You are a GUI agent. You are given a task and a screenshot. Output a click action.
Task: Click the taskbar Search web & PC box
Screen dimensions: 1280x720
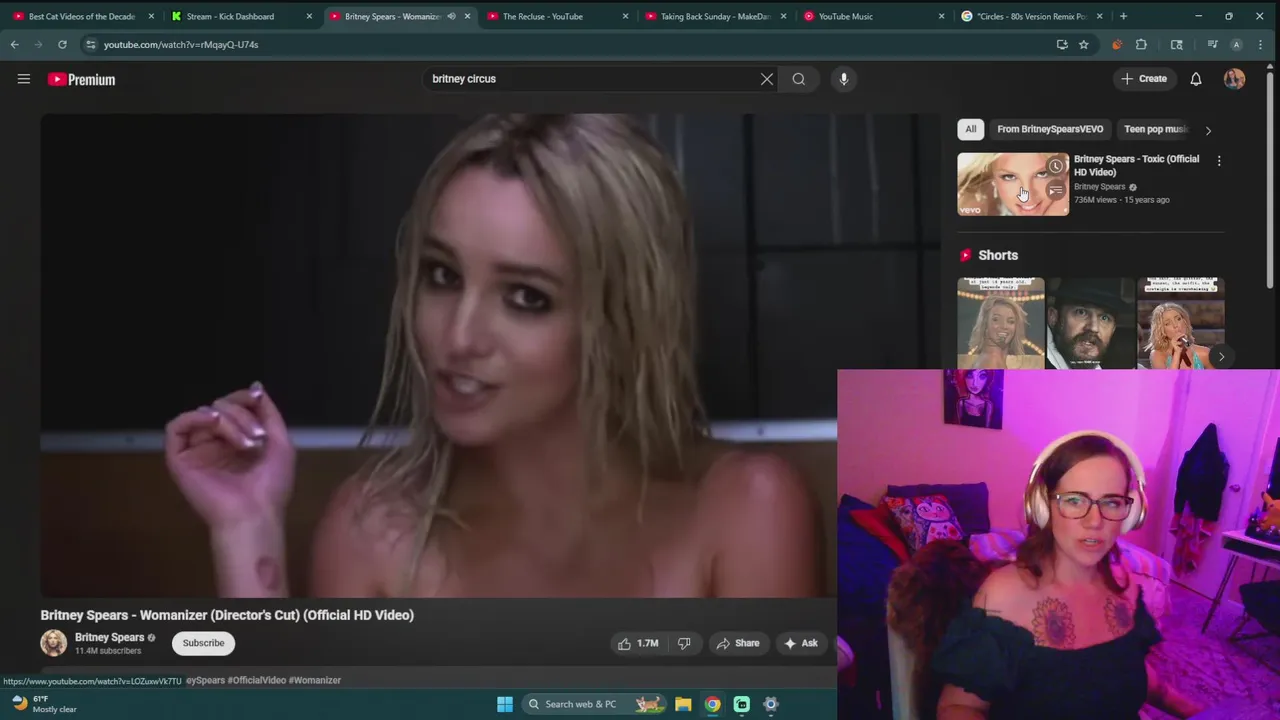(x=595, y=704)
